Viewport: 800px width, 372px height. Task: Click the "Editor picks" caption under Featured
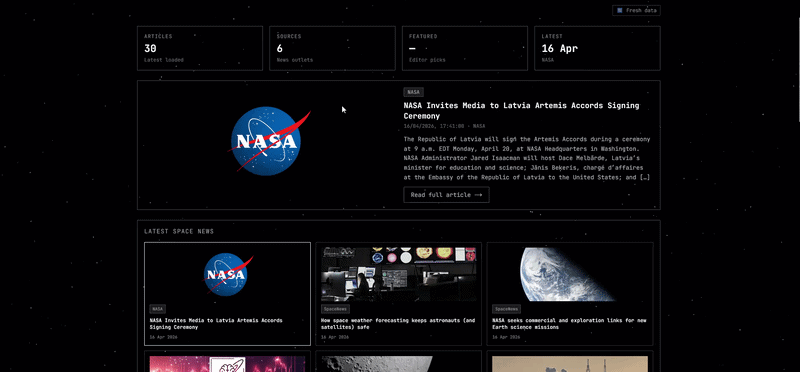(427, 60)
